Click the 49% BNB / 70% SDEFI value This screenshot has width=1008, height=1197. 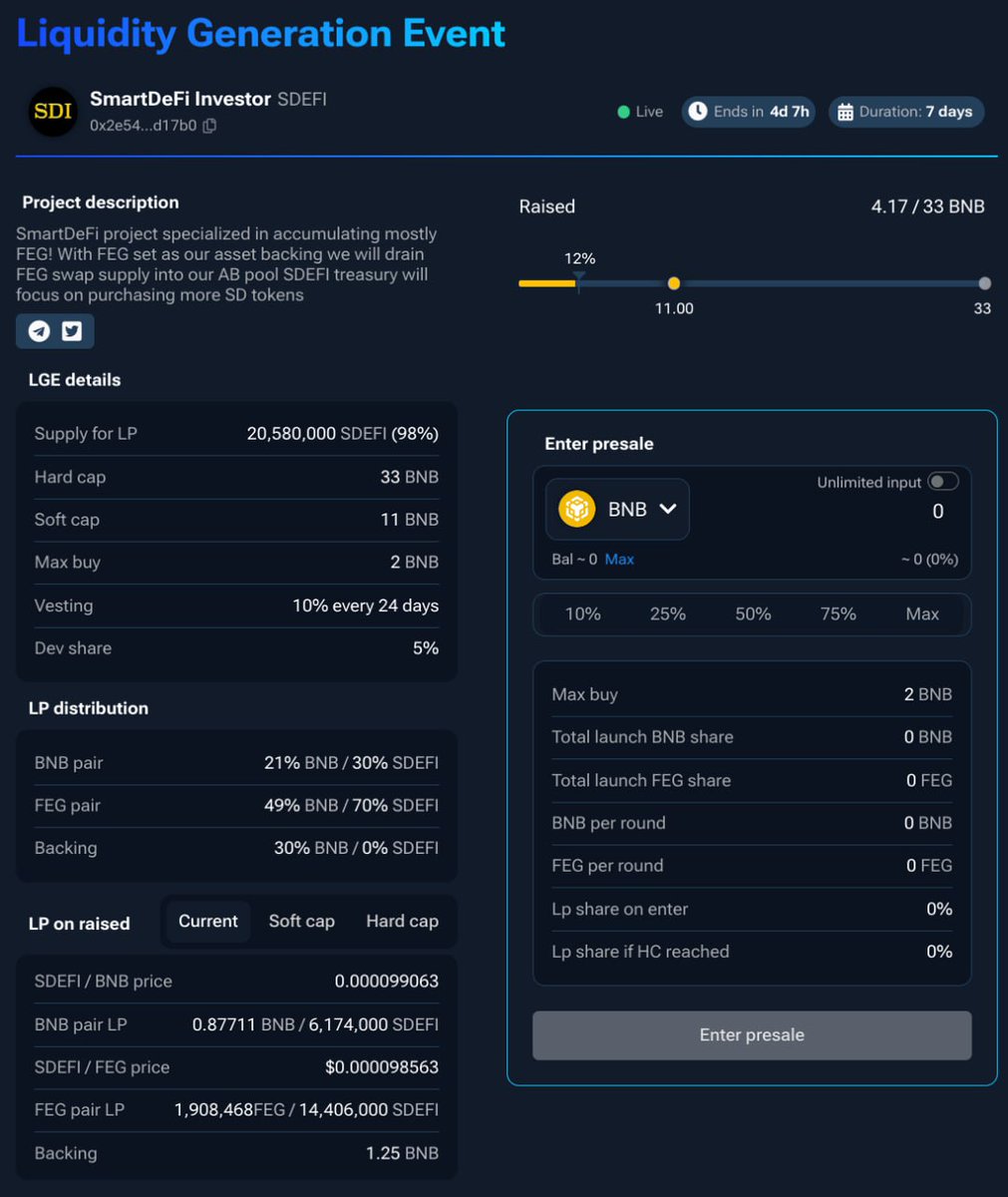tap(351, 806)
